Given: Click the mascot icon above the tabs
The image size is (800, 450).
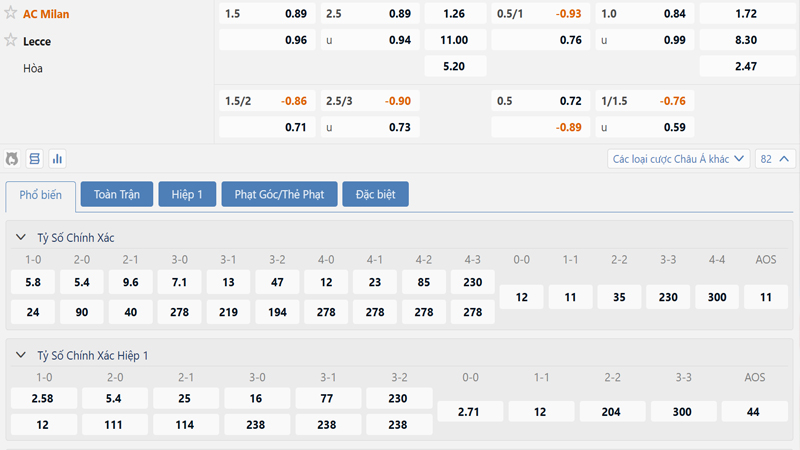Looking at the screenshot, I should [12, 158].
